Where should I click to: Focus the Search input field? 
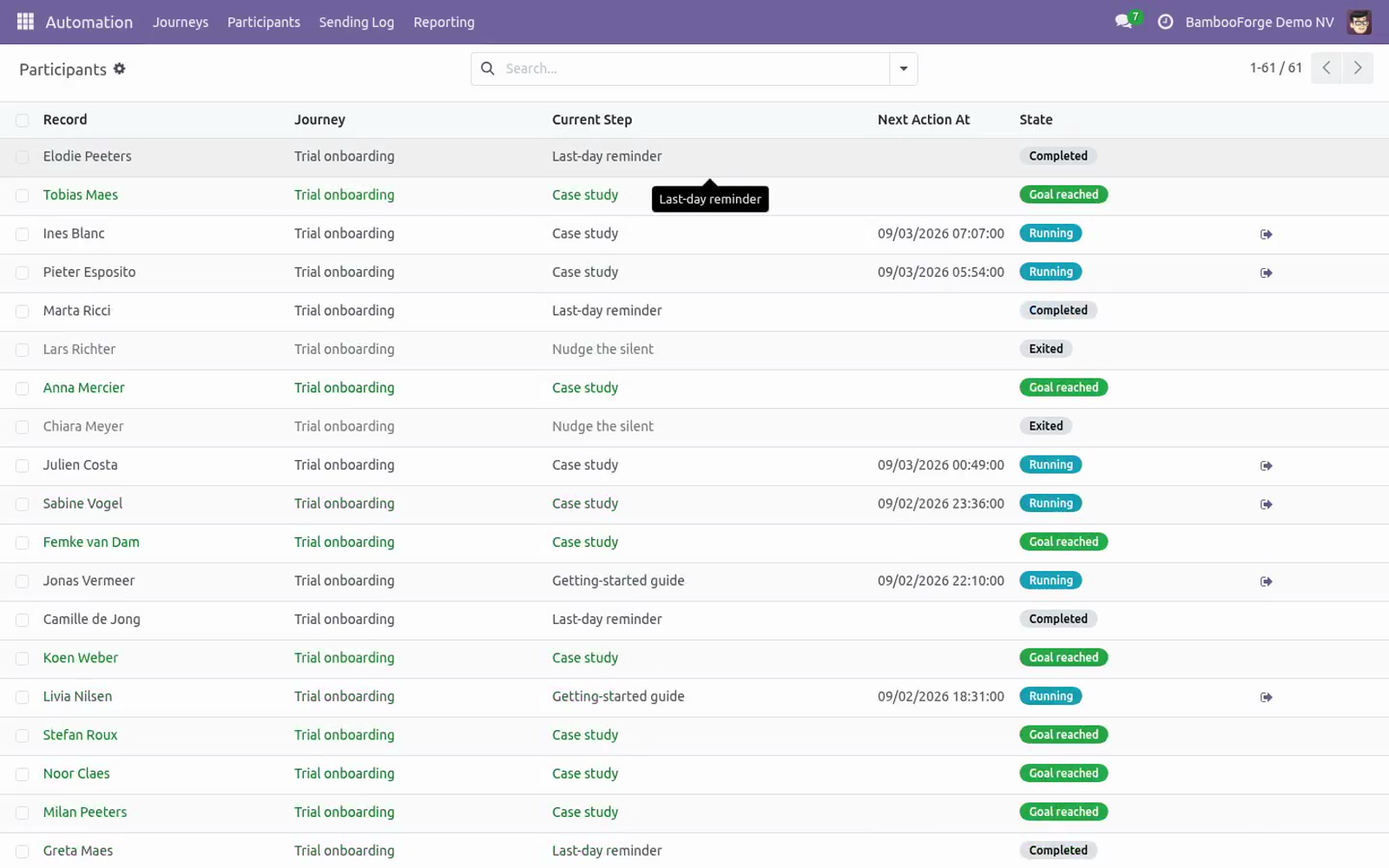click(x=694, y=69)
